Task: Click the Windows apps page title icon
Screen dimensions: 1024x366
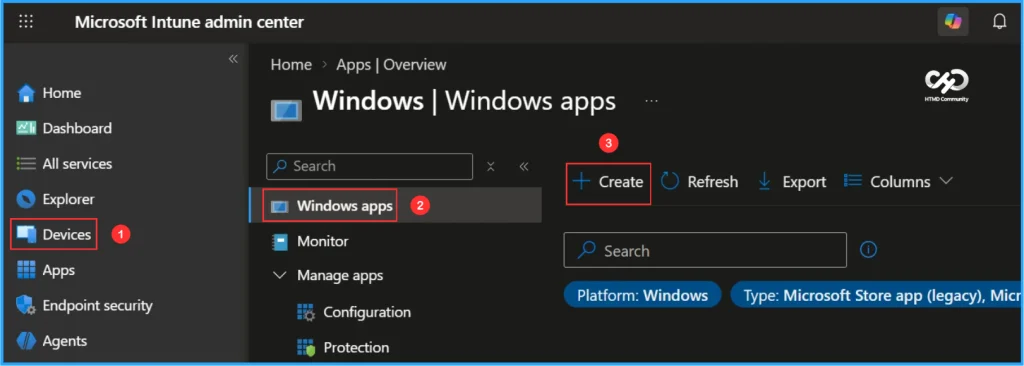Action: (286, 110)
